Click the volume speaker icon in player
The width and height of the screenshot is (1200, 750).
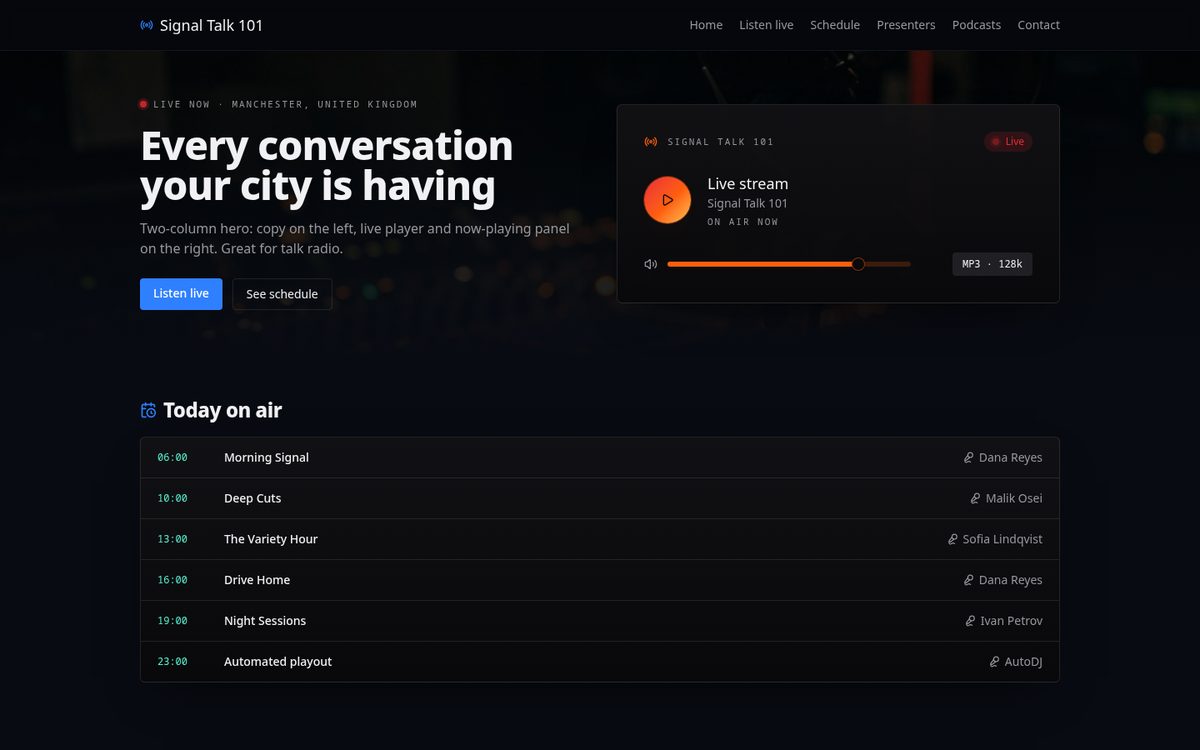click(x=651, y=264)
